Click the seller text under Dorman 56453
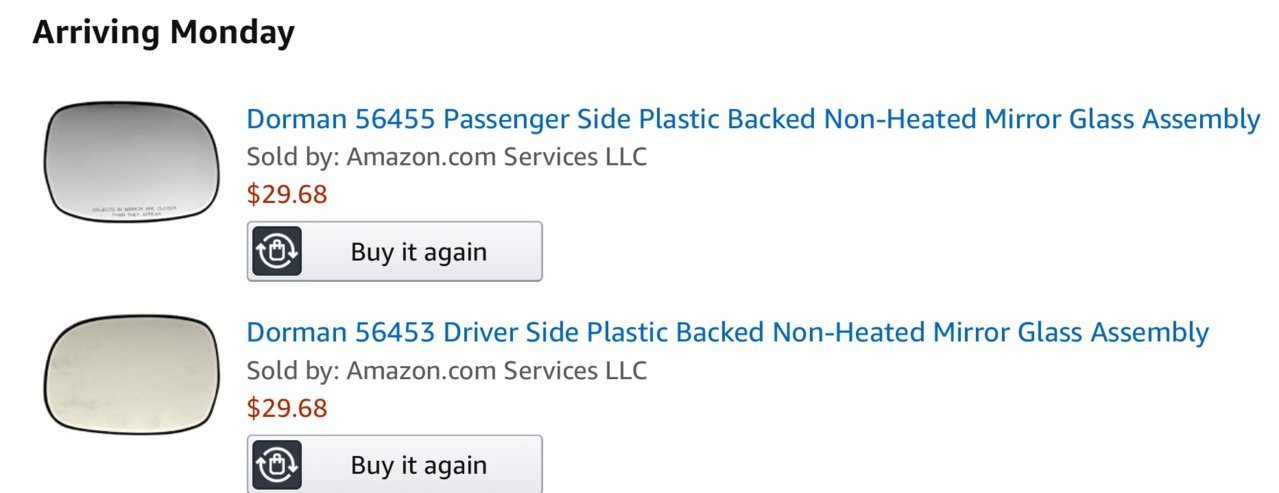 pos(447,371)
